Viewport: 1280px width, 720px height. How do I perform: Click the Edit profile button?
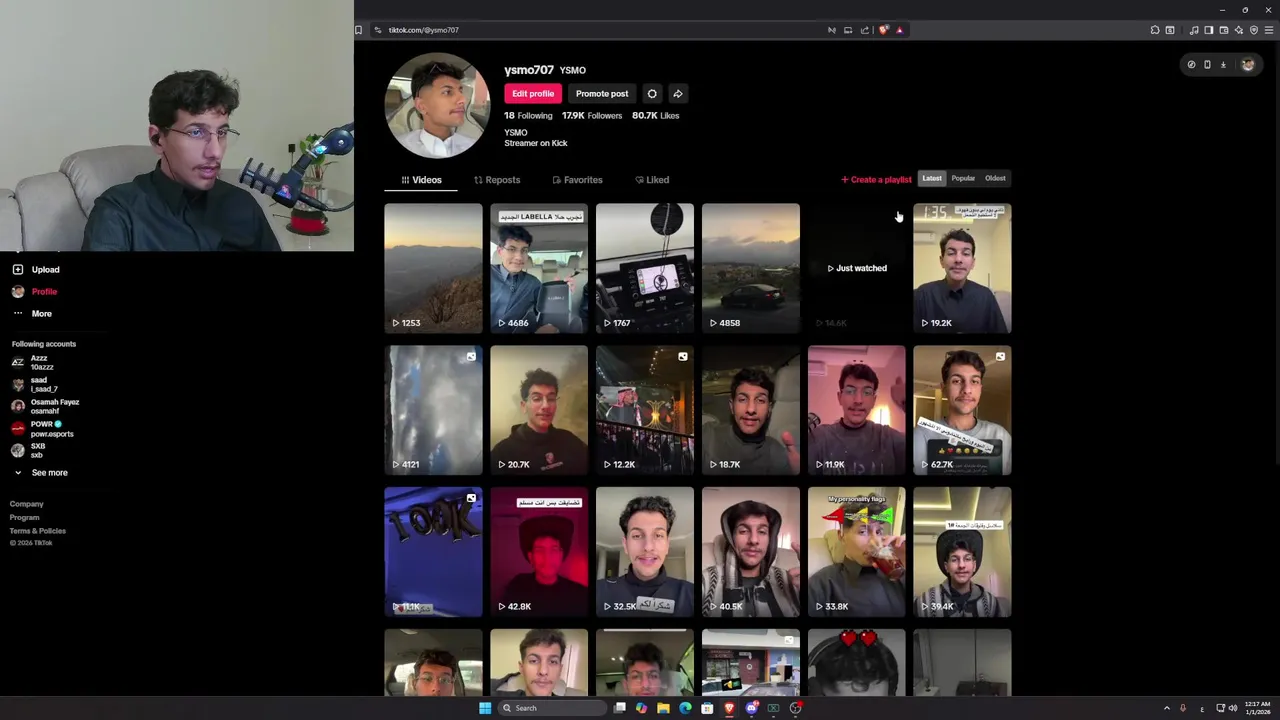tap(533, 94)
